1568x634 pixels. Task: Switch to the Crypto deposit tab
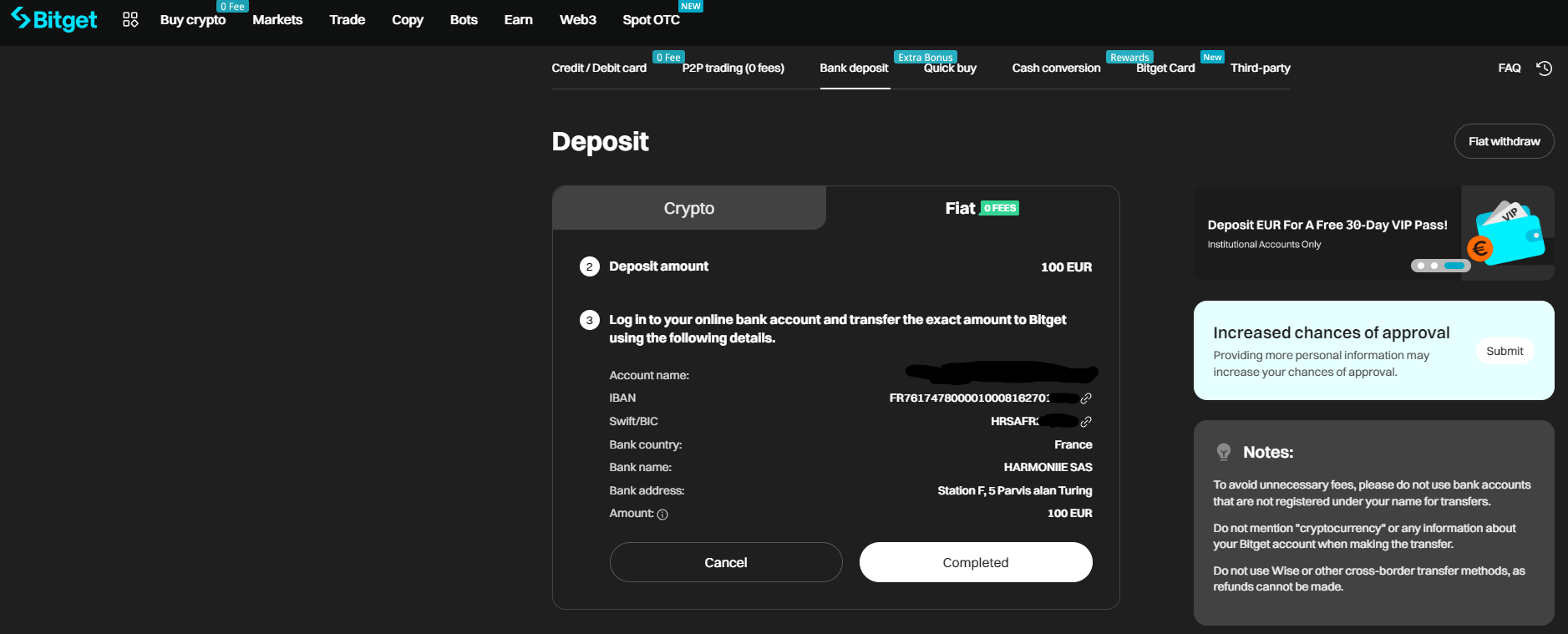point(689,208)
